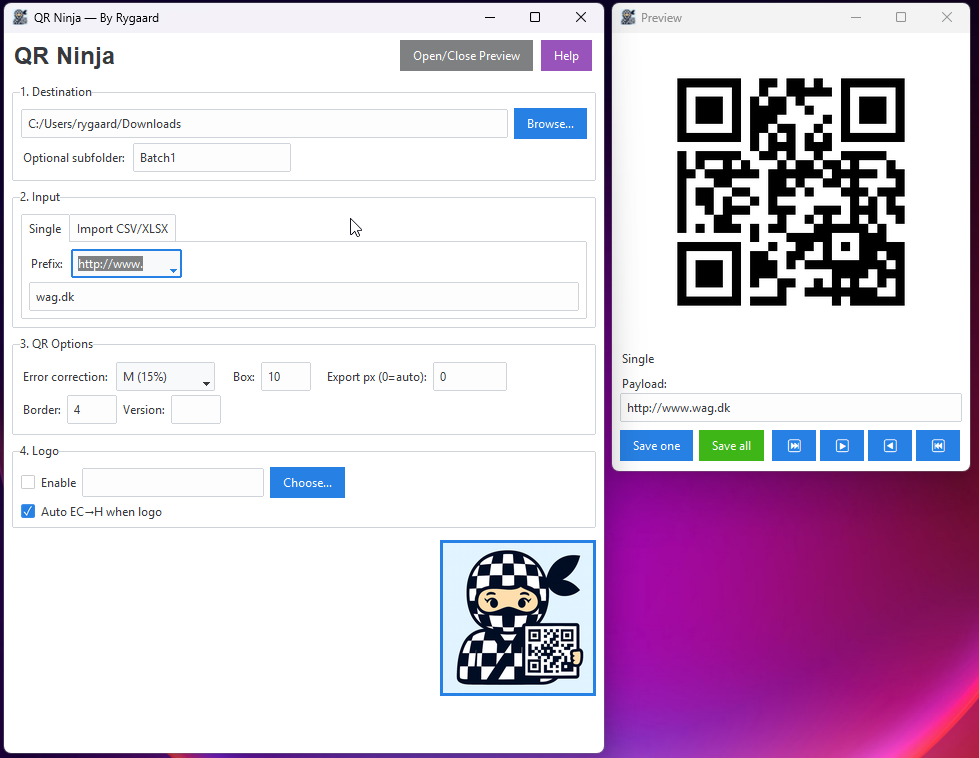Click the QR Ninja title bar app icon
The width and height of the screenshot is (979, 758).
click(x=20, y=17)
